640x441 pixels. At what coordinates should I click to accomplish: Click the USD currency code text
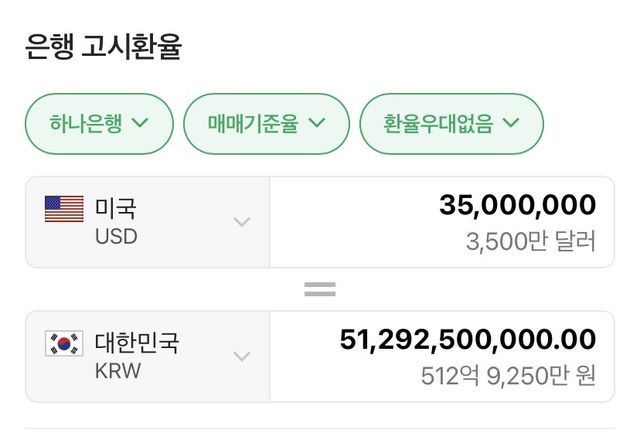coord(116,237)
